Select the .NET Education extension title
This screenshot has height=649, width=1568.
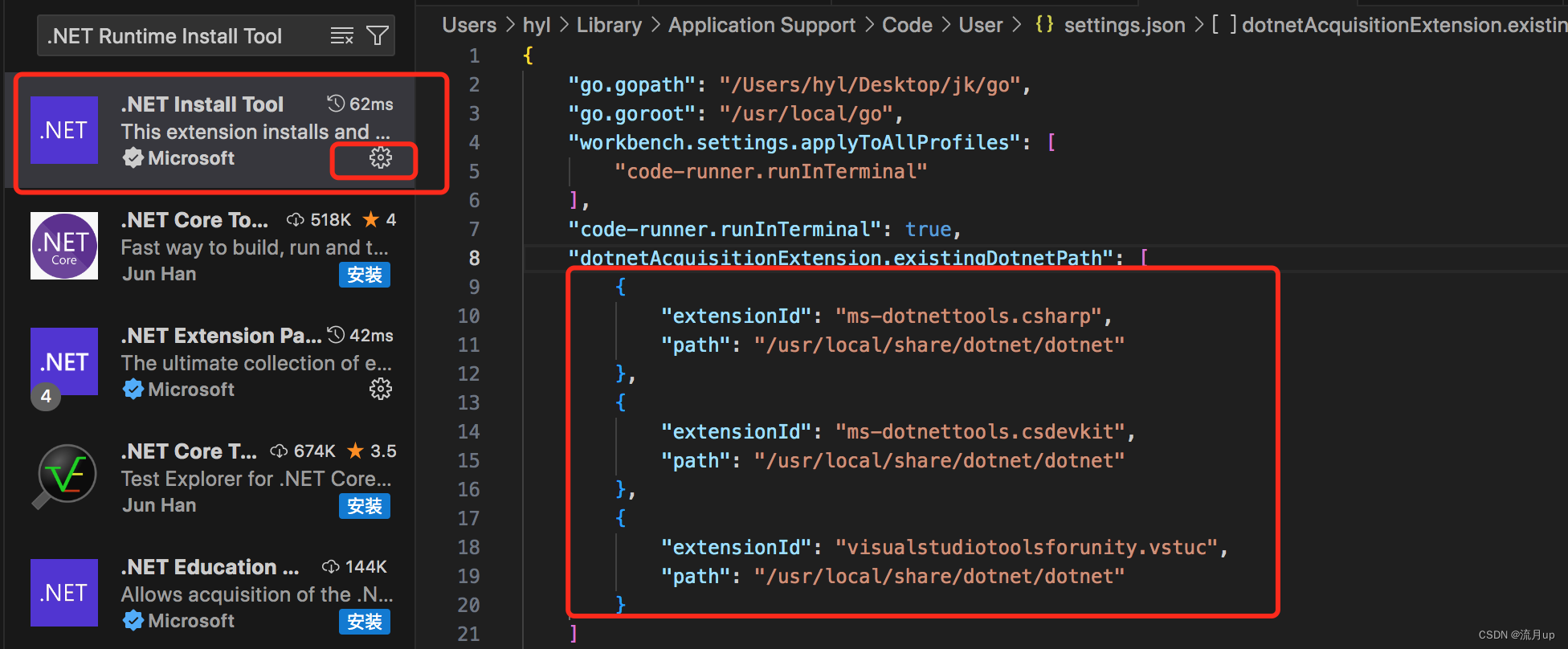point(210,567)
